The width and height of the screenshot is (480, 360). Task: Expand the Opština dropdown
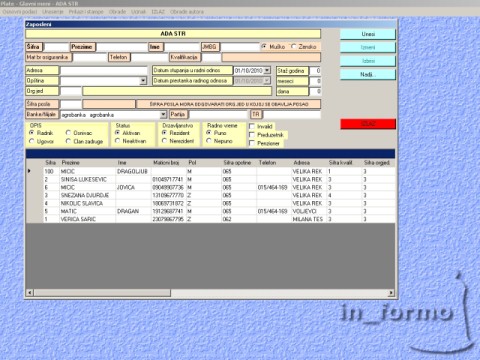143,81
